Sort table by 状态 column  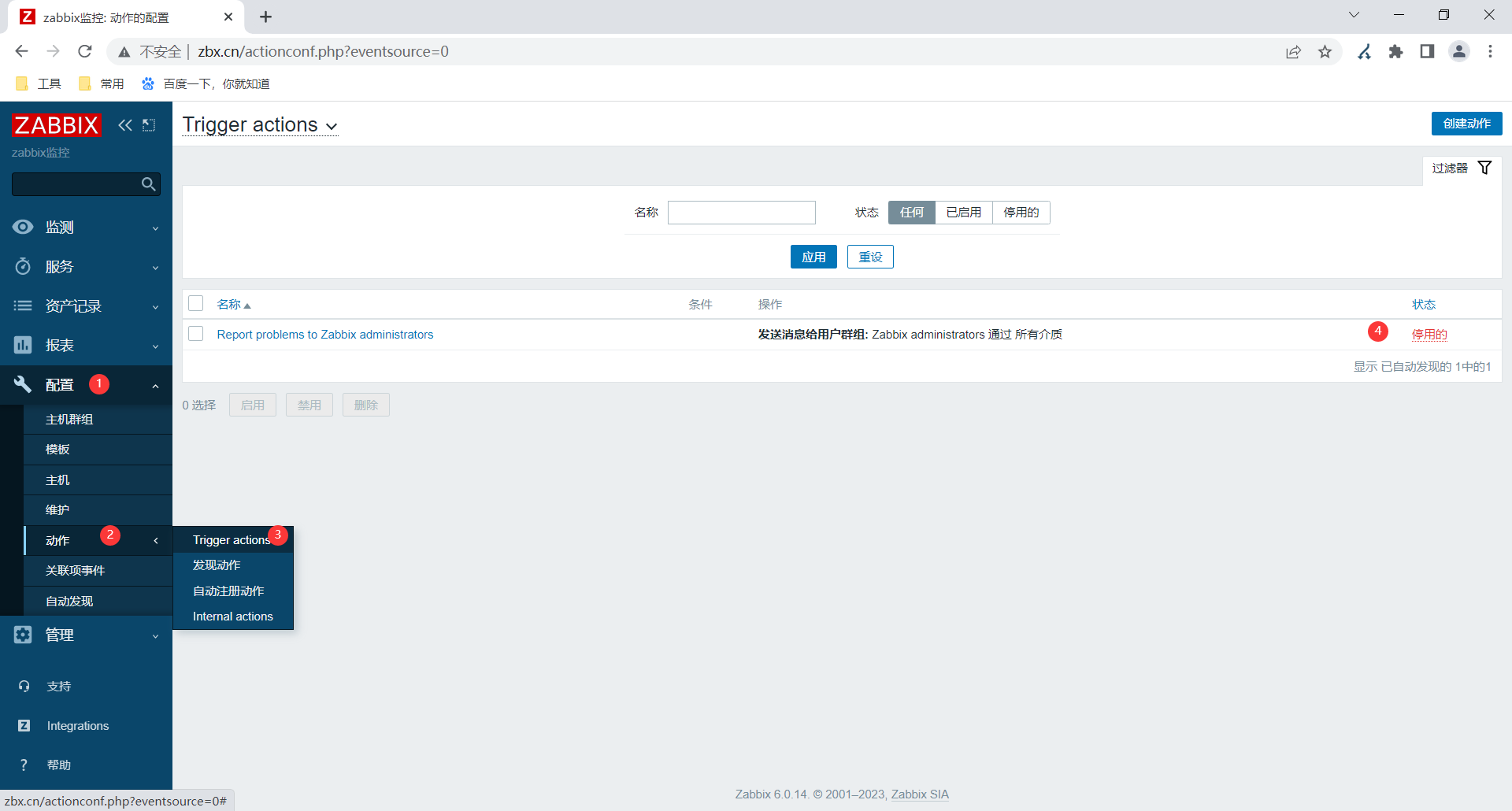pos(1424,305)
